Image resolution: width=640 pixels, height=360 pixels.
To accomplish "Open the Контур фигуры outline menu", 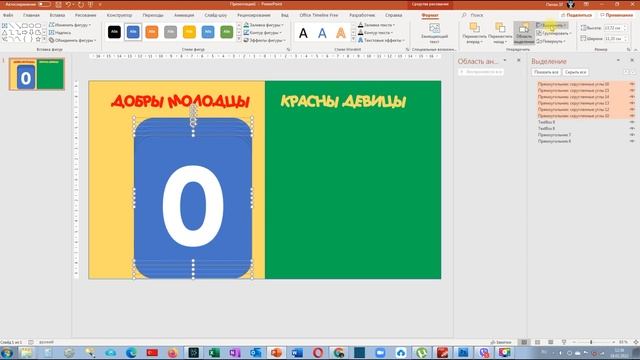I will coord(263,33).
